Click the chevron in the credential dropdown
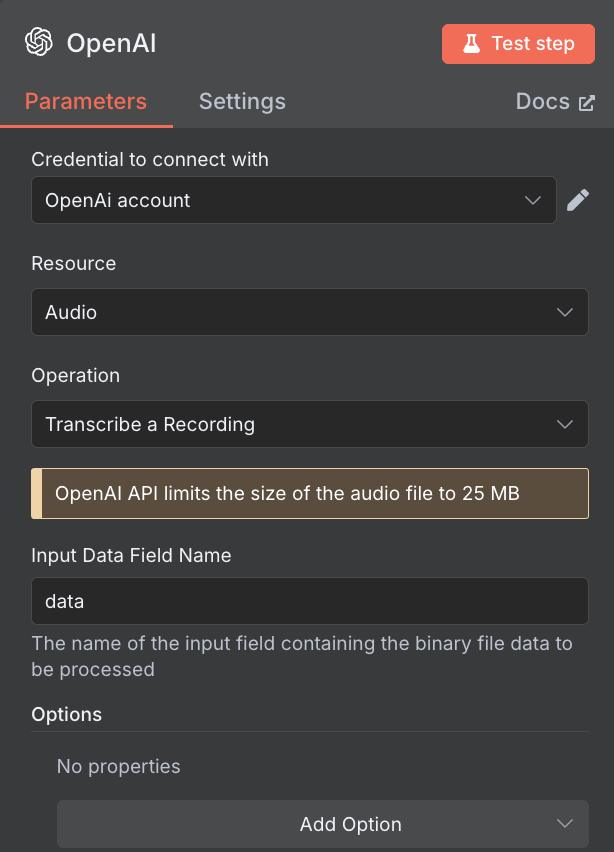This screenshot has width=614, height=852. (532, 200)
